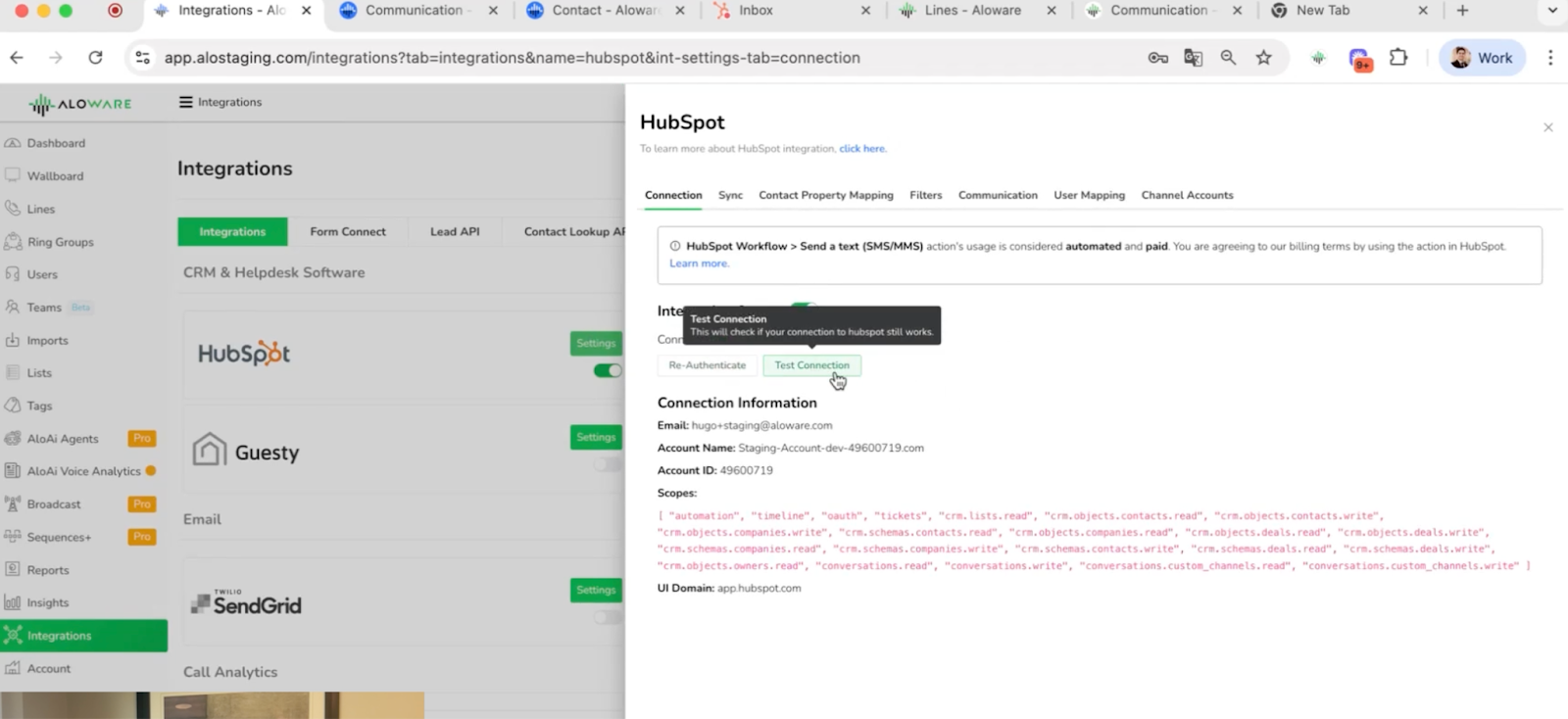This screenshot has height=719, width=1568.
Task: Open the Work profile menu
Action: point(1482,58)
